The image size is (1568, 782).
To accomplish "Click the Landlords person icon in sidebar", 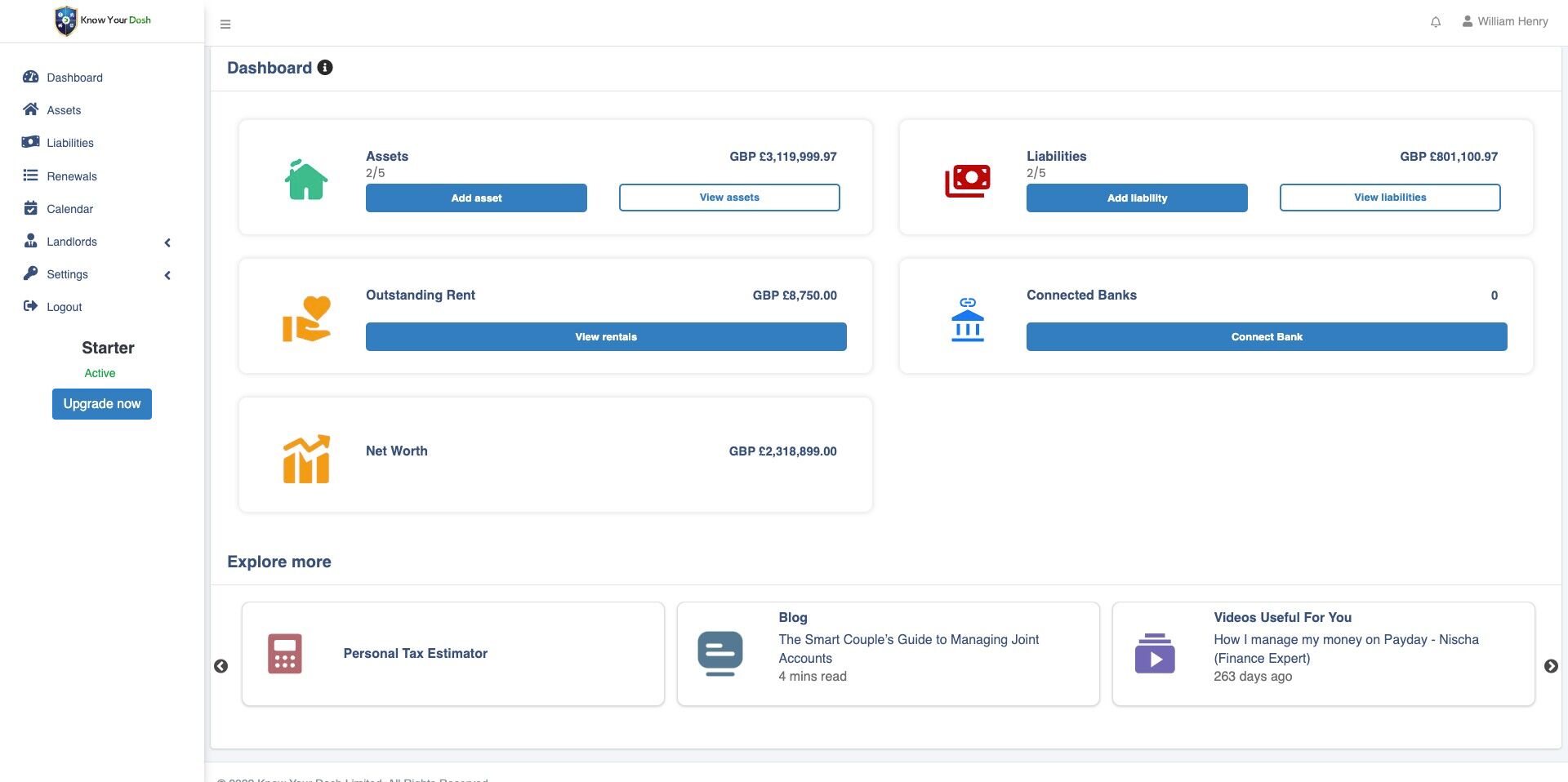I will 31,241.
